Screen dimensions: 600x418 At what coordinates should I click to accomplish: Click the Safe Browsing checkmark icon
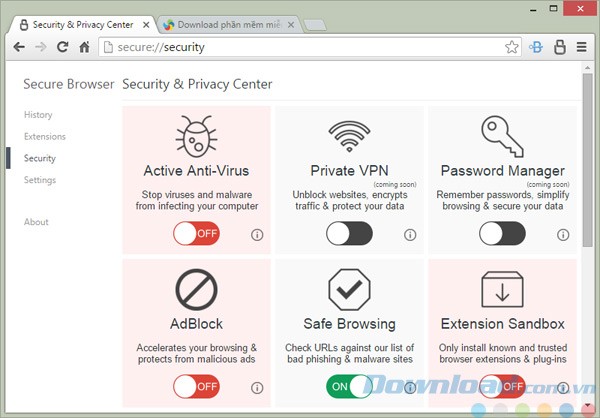pos(349,289)
